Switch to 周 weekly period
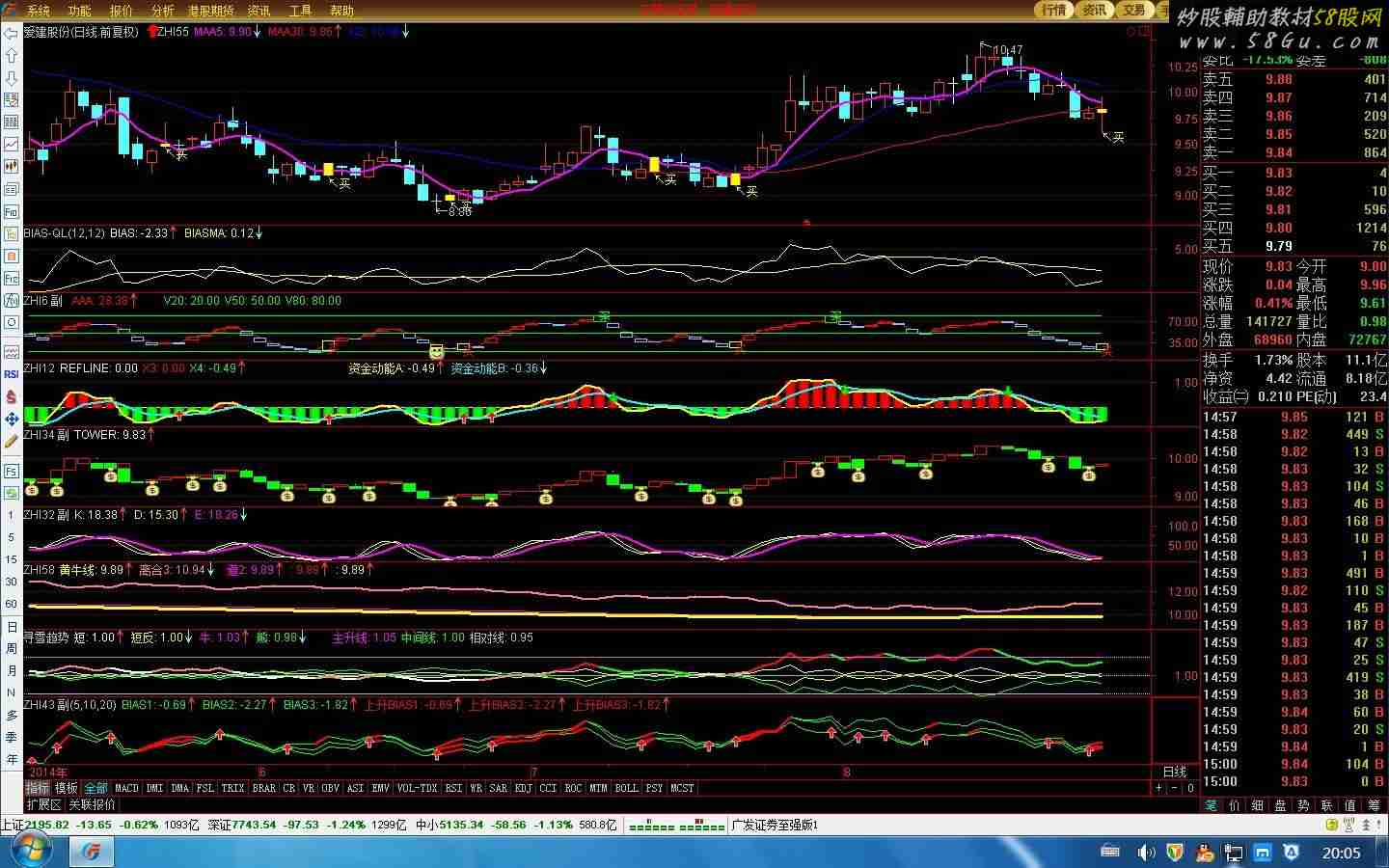Image resolution: width=1389 pixels, height=868 pixels. coord(12,649)
